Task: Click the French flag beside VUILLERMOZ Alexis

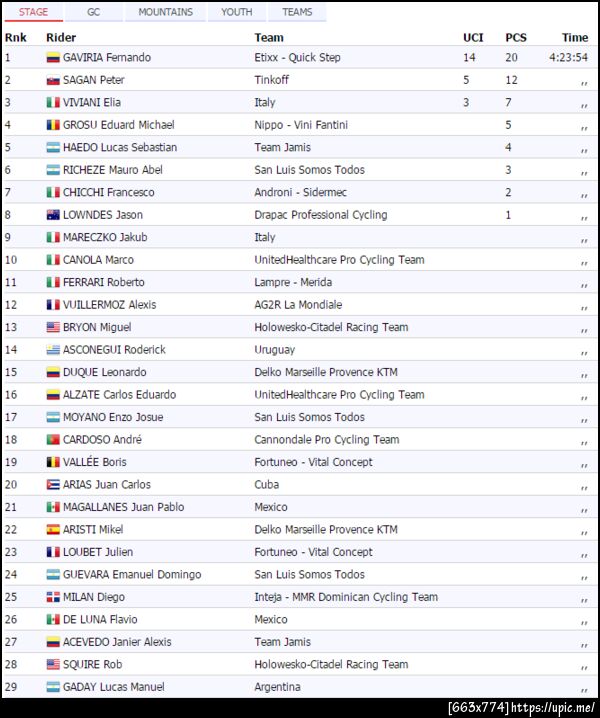Action: (53, 305)
